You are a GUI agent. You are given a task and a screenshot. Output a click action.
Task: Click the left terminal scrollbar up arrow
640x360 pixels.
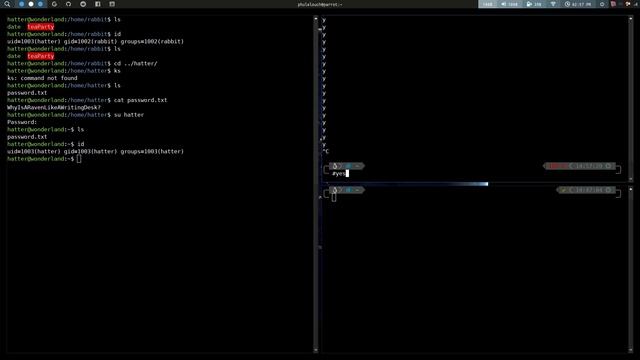pos(316,19)
